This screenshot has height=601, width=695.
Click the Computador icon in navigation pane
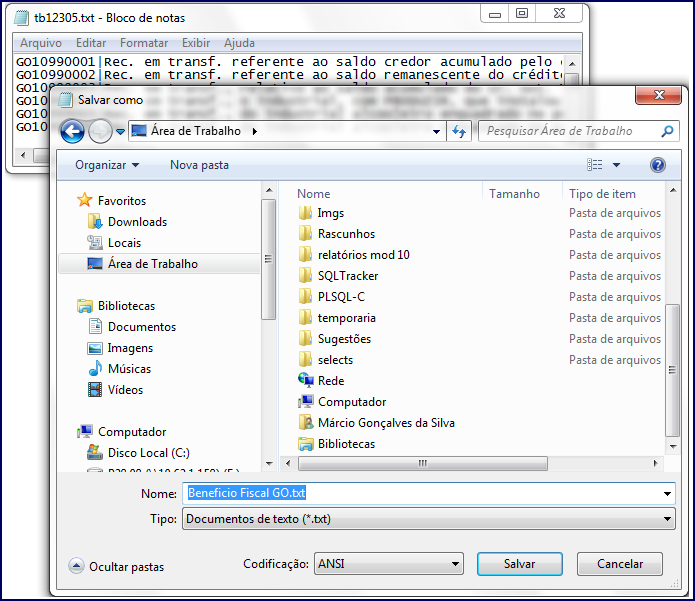(85, 431)
